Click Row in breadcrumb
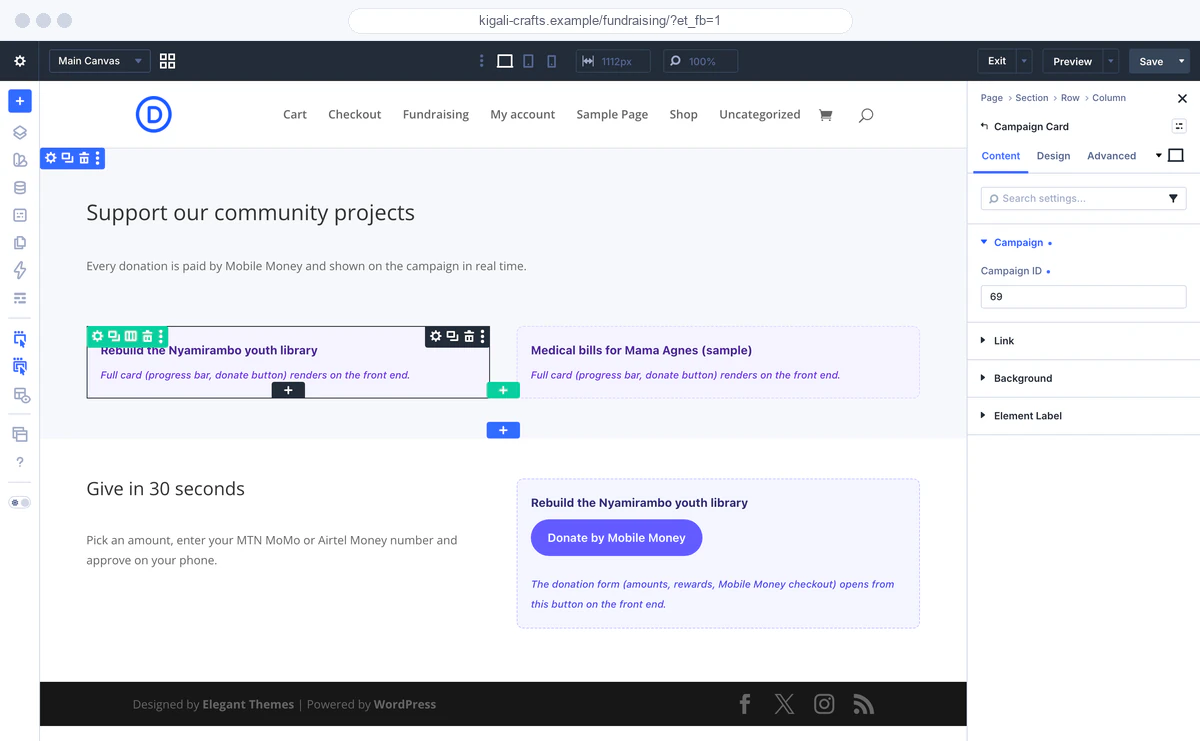 (1070, 98)
